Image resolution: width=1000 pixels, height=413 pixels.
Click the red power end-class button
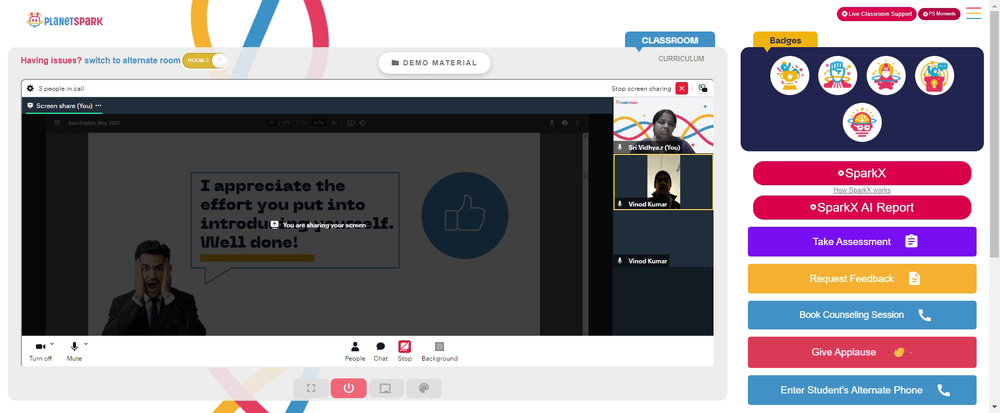pyautogui.click(x=348, y=388)
